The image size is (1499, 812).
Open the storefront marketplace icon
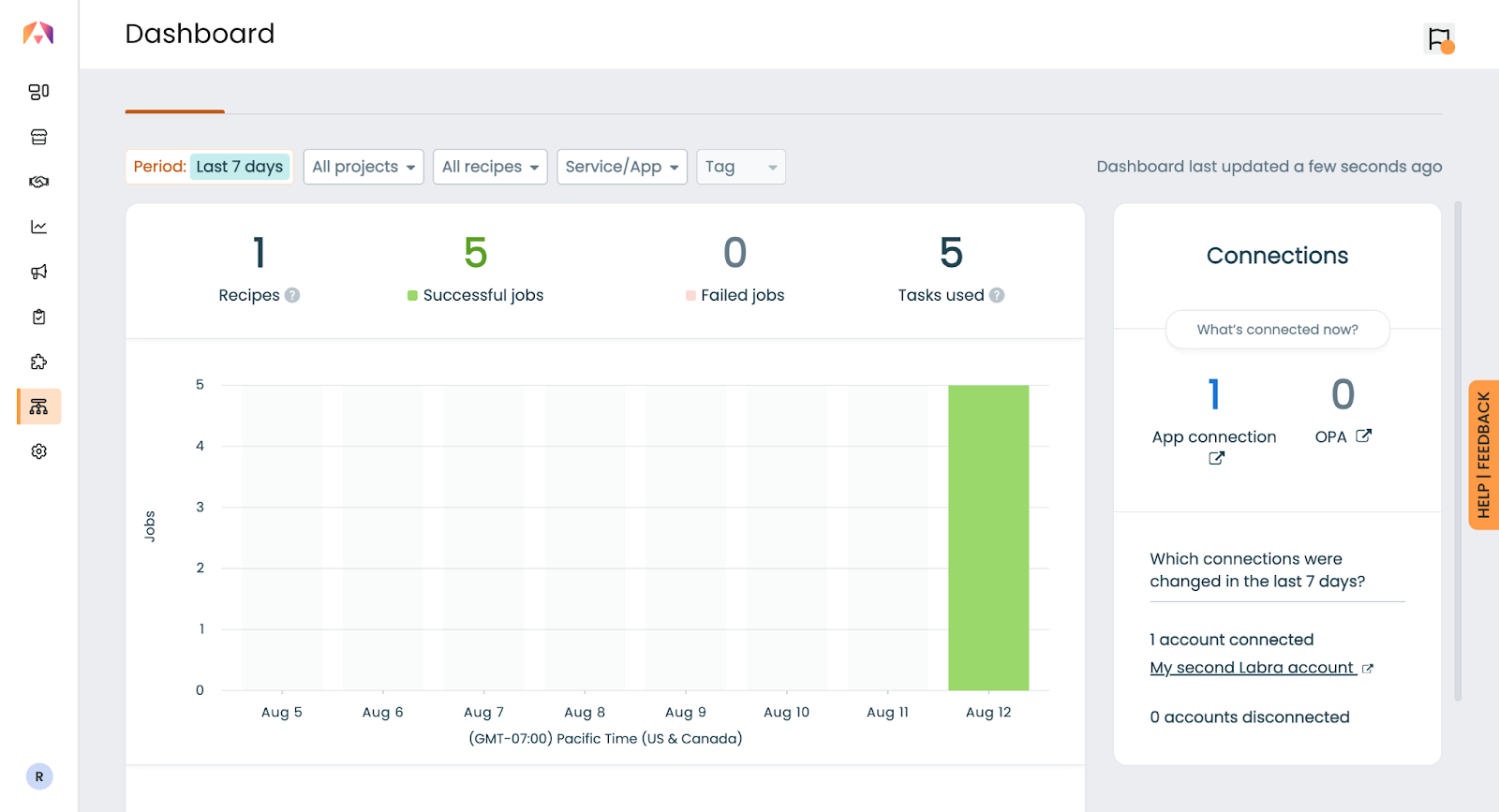[x=38, y=137]
